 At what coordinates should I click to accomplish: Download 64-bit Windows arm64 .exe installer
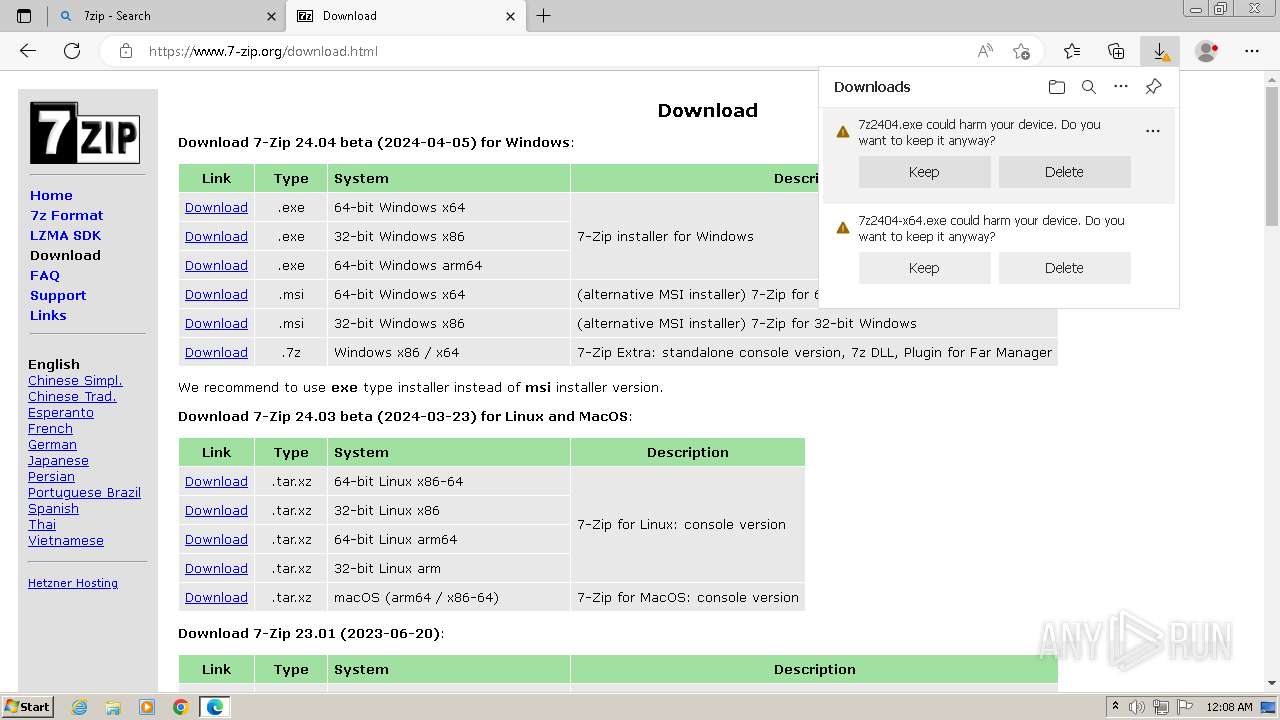[x=216, y=266]
